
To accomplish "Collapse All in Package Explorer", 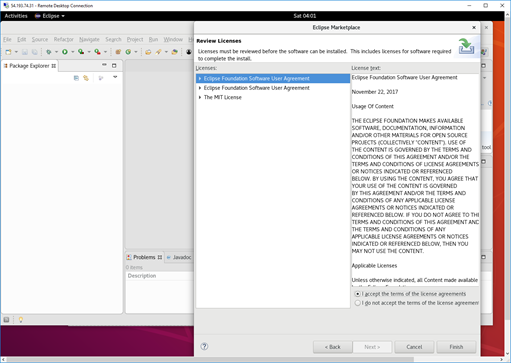I will click(x=76, y=78).
